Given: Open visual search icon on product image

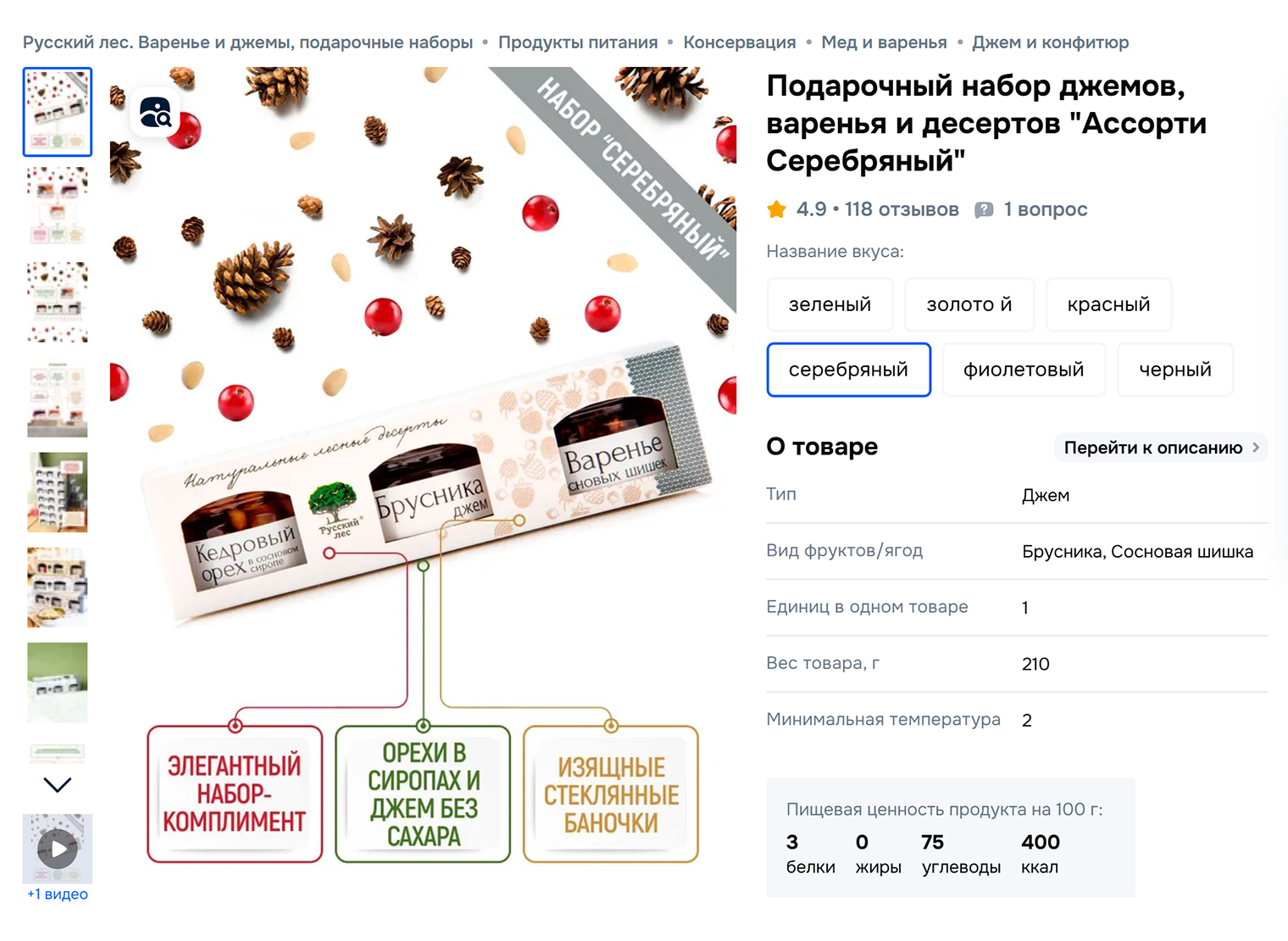Looking at the screenshot, I should tap(156, 112).
